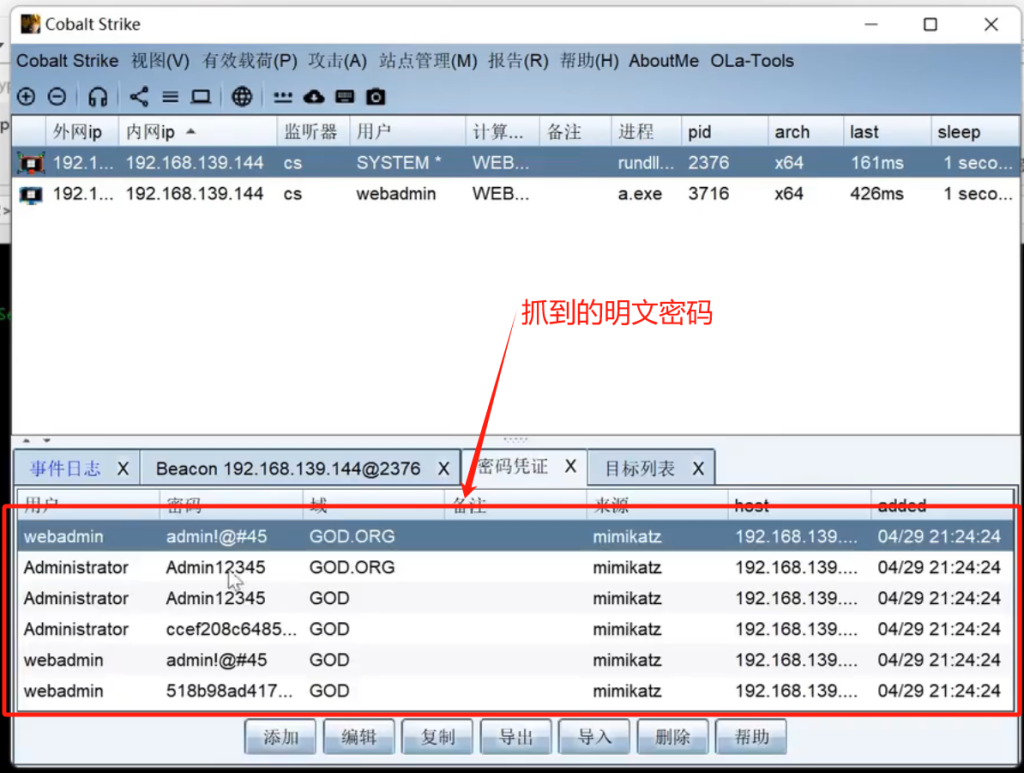Open the Cobalt Strike menu
This screenshot has height=773, width=1024.
(67, 61)
